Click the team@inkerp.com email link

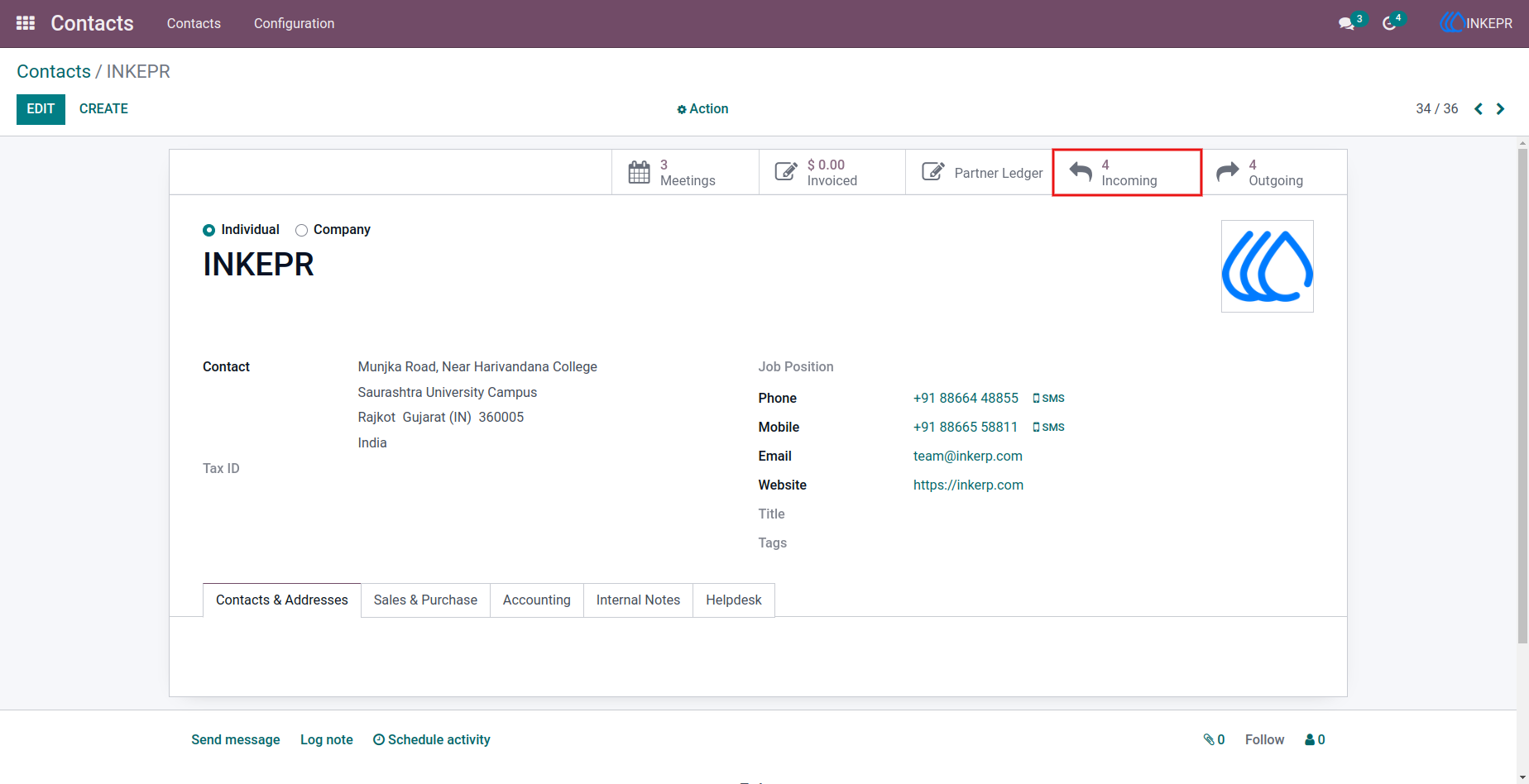pos(968,457)
